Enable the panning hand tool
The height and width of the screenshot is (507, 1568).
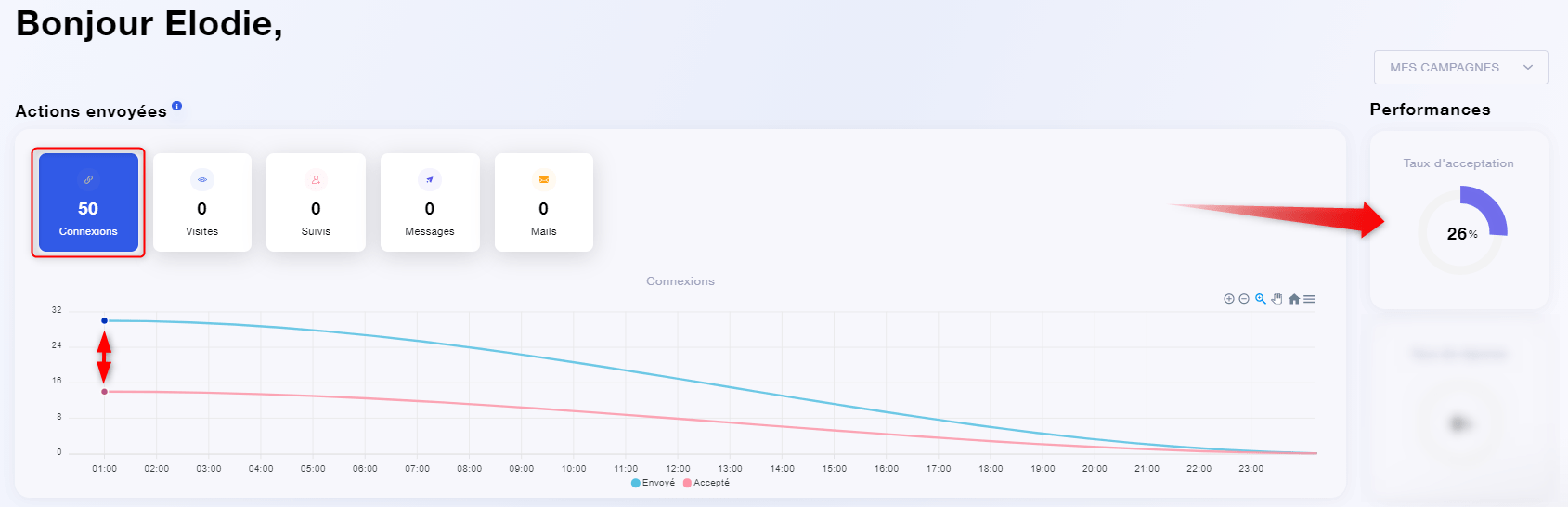point(1277,299)
